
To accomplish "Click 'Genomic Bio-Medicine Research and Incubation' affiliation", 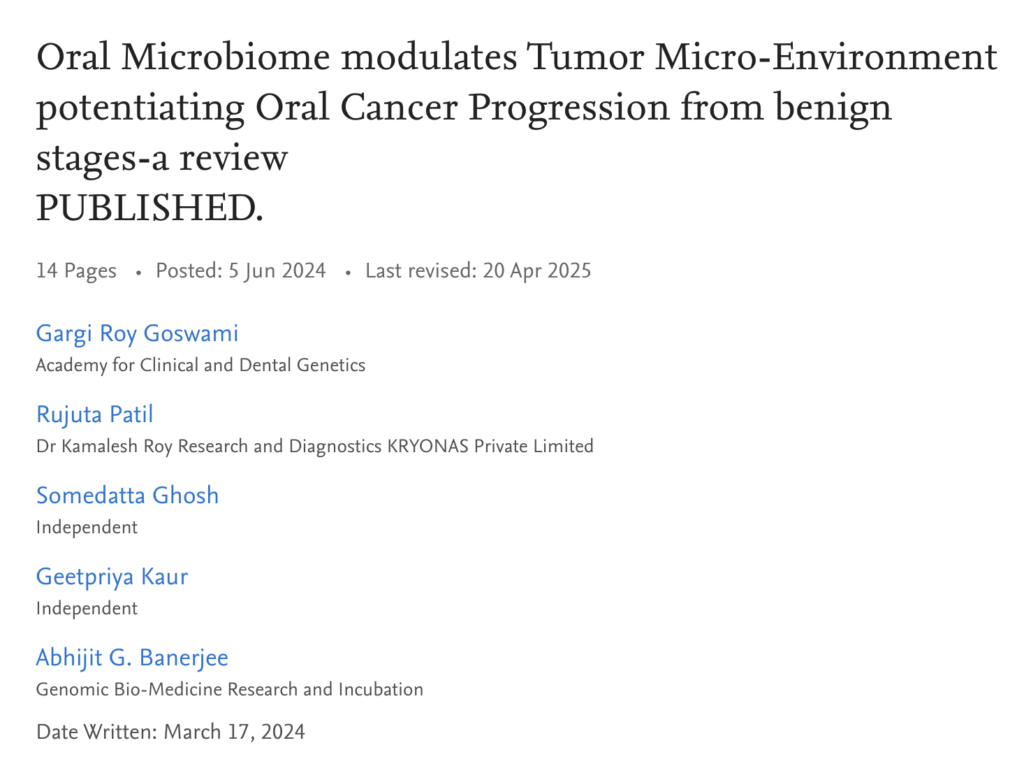I will [x=229, y=689].
